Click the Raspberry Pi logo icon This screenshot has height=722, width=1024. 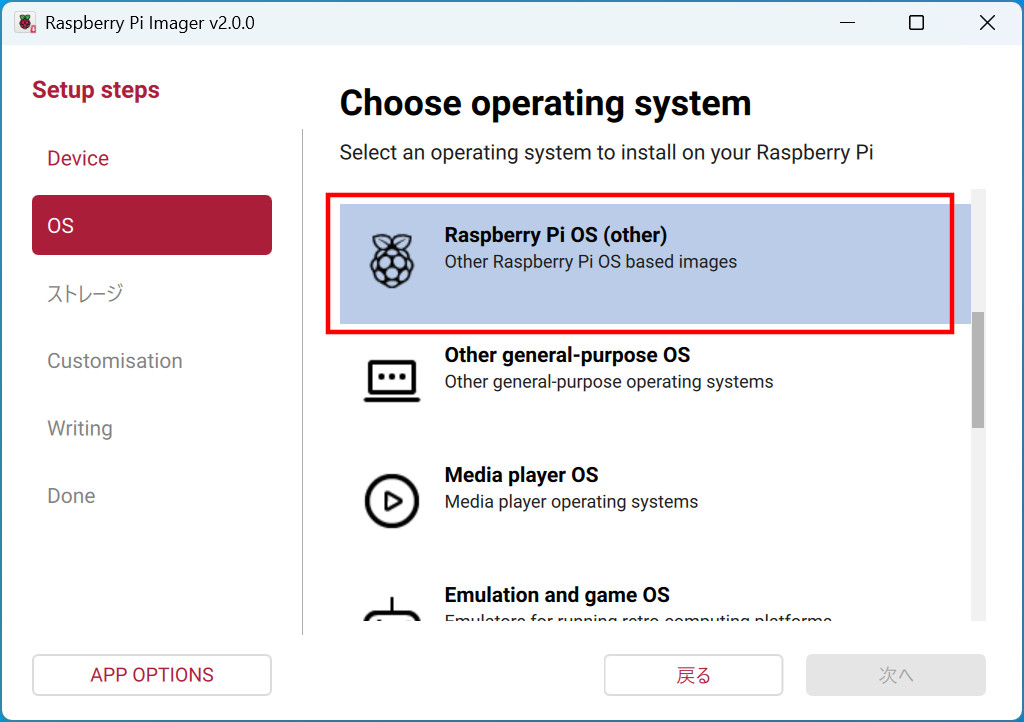coord(392,261)
